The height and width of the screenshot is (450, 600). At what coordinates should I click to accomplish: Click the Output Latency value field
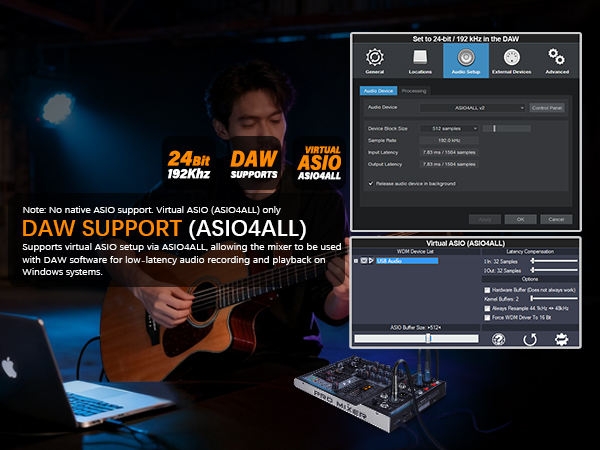449,164
